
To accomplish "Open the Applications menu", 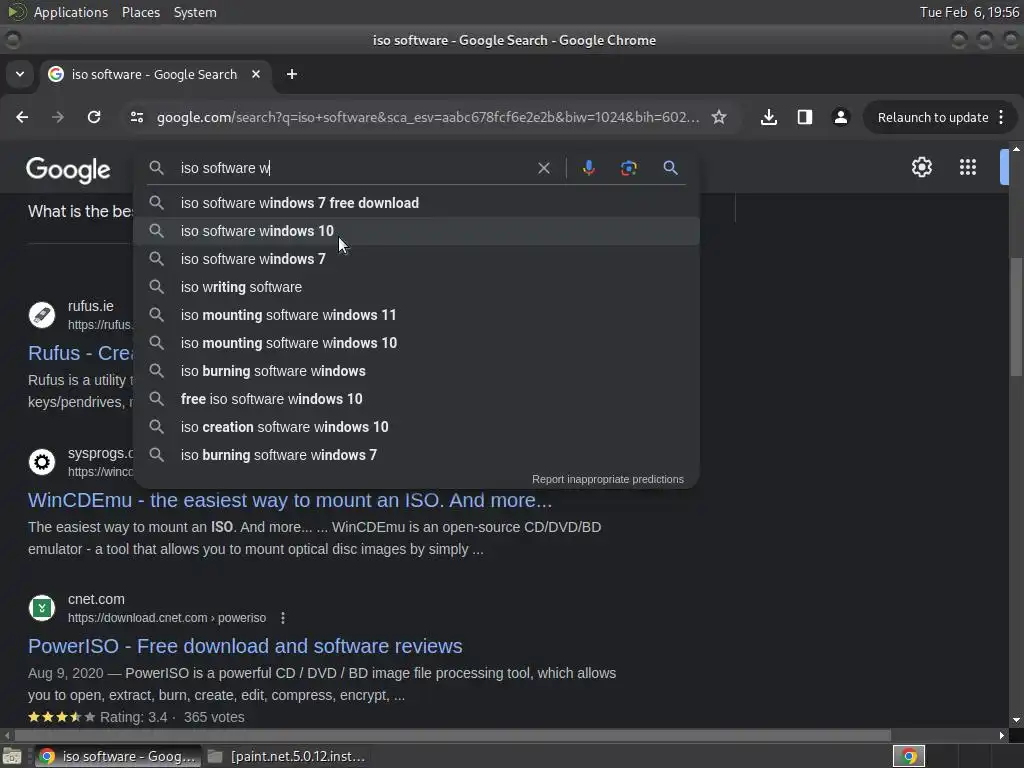I will click(71, 12).
